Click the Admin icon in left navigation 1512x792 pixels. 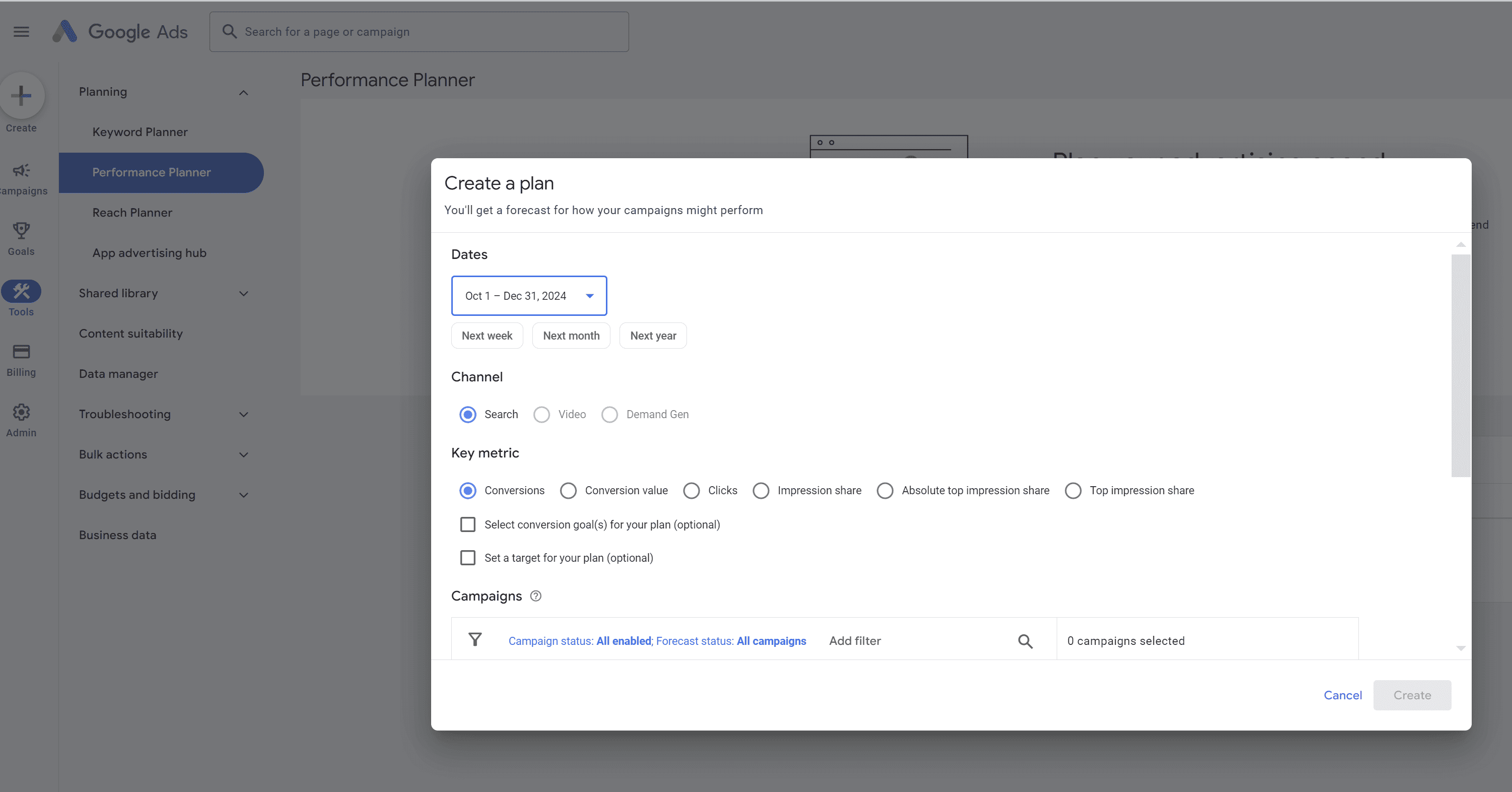click(x=21, y=412)
